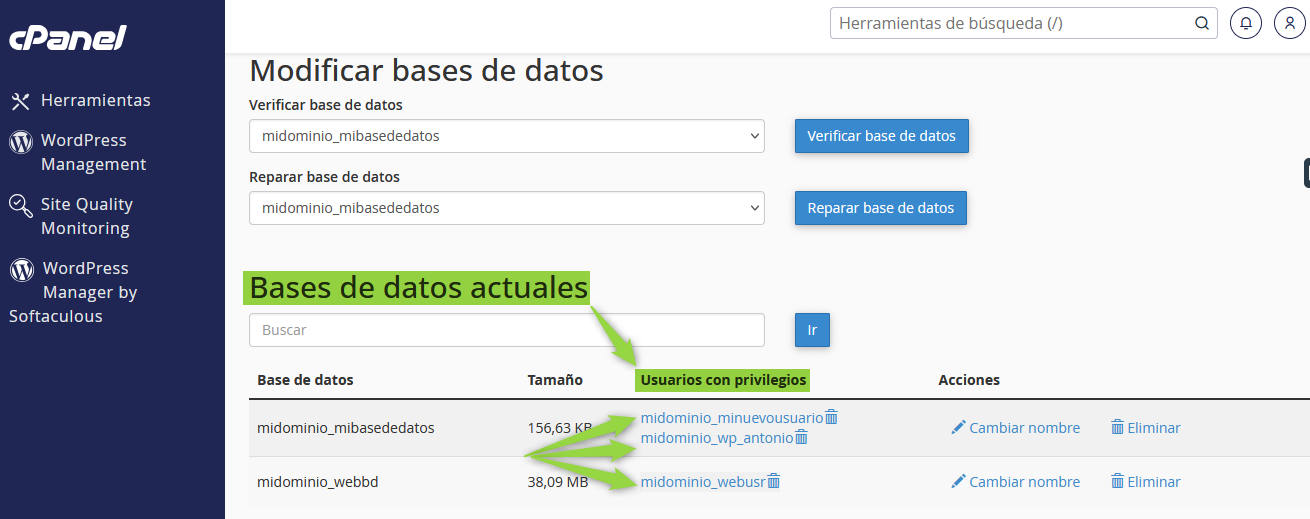Click Cambiar nombre for midominio_mibasededatos
Screen dimensions: 1310x519
[1015, 427]
